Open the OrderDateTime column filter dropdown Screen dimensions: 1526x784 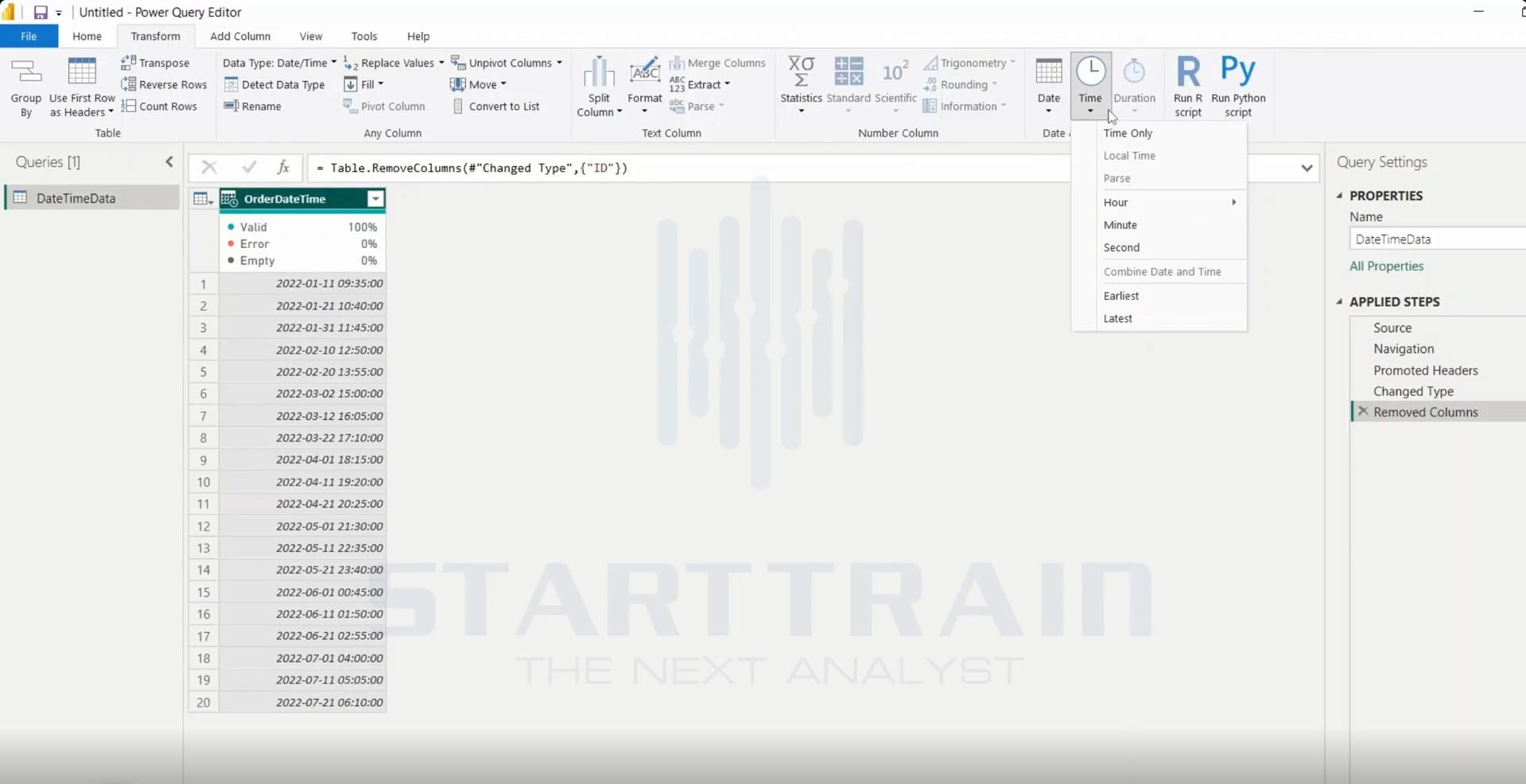(x=375, y=199)
